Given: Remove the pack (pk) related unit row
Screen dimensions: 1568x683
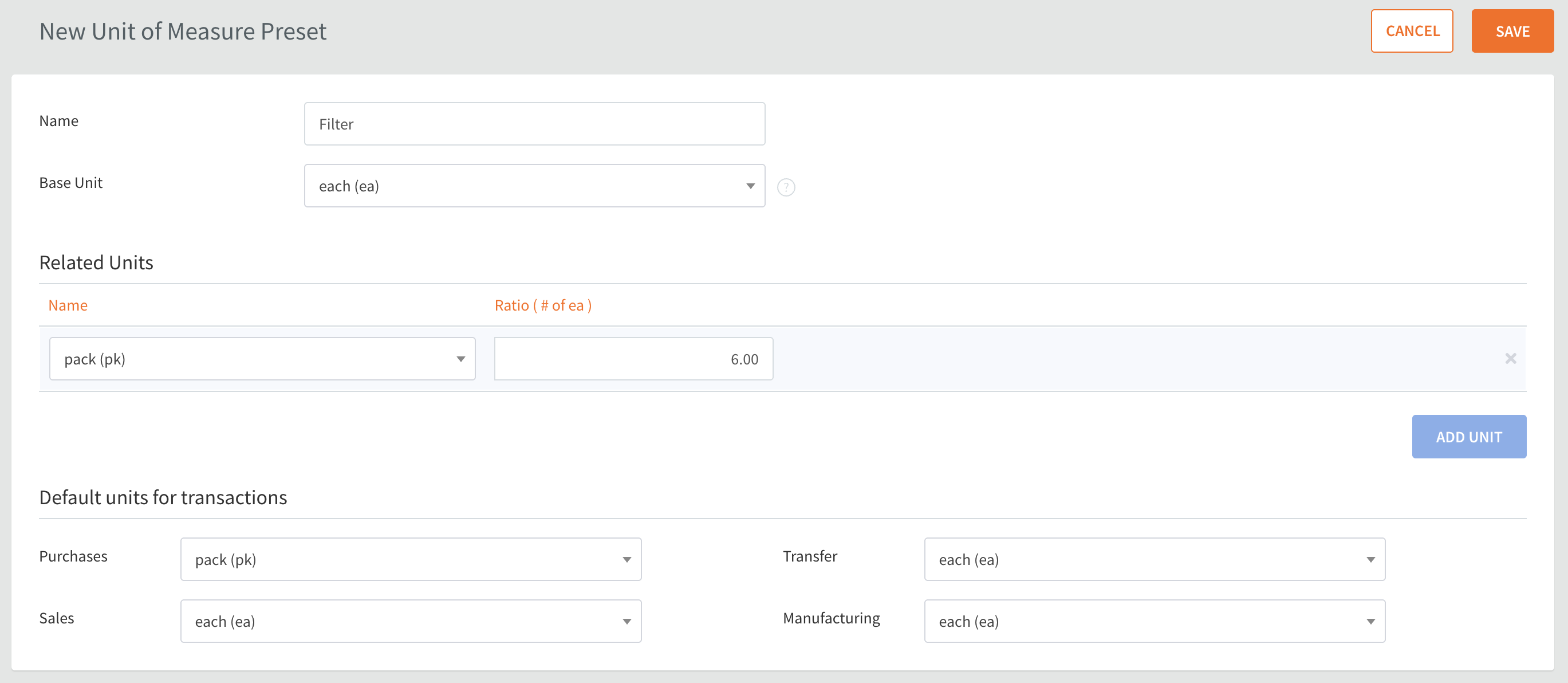Looking at the screenshot, I should 1510,358.
